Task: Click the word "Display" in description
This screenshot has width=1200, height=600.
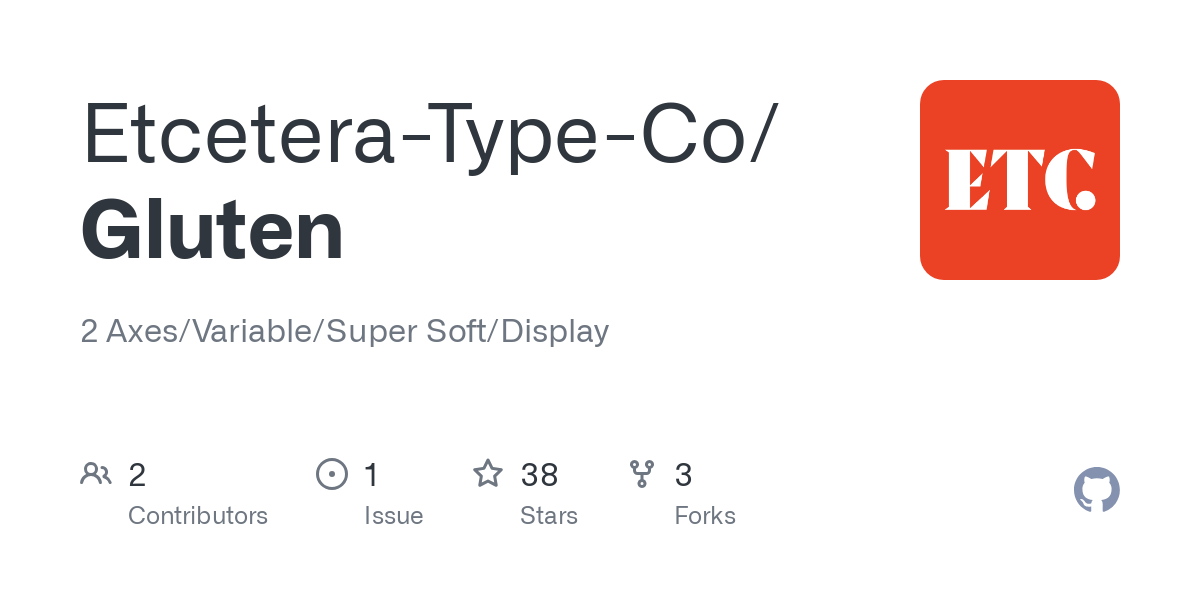Action: [555, 331]
